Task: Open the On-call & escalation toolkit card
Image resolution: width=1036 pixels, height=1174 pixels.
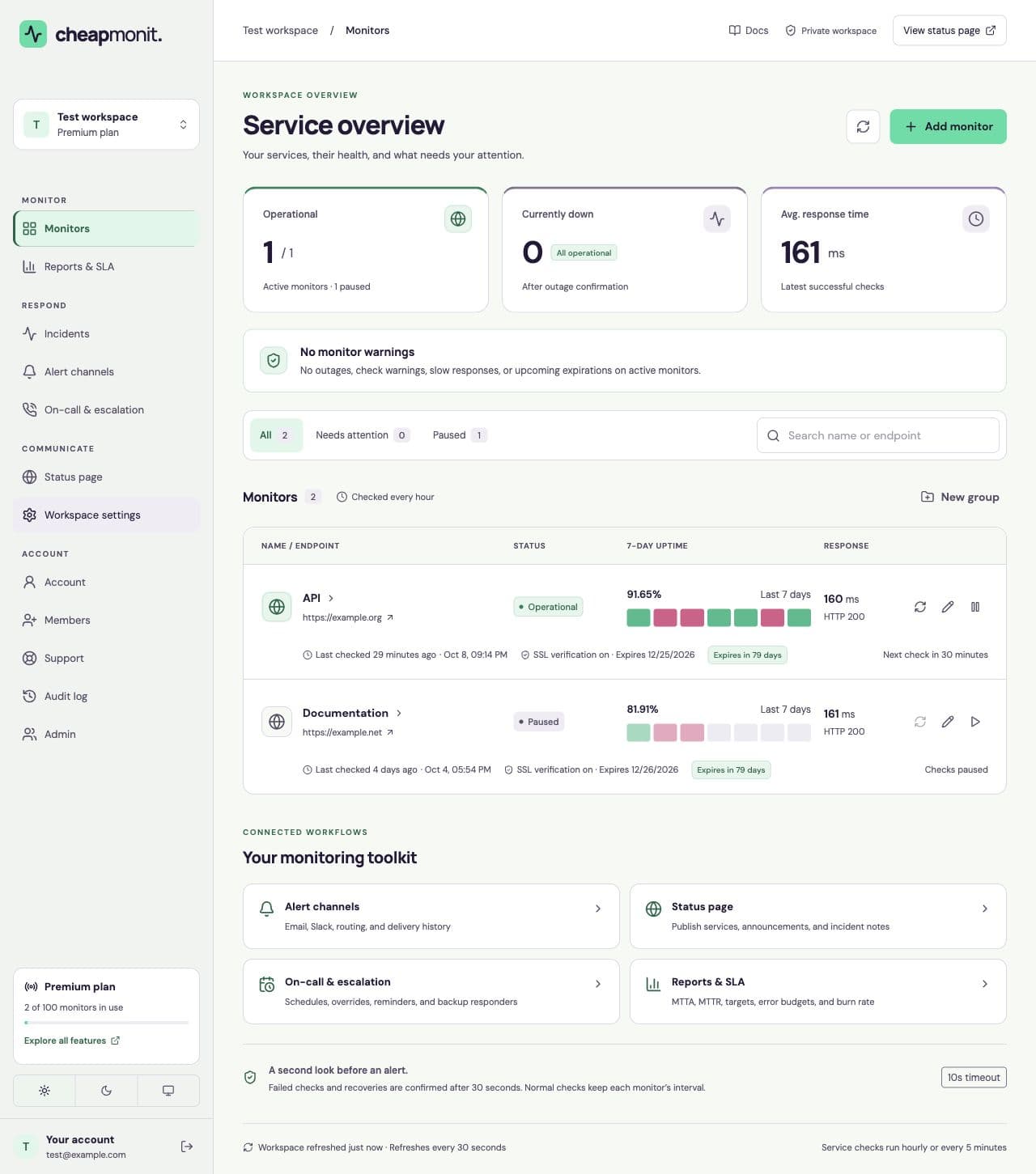Action: click(x=431, y=991)
